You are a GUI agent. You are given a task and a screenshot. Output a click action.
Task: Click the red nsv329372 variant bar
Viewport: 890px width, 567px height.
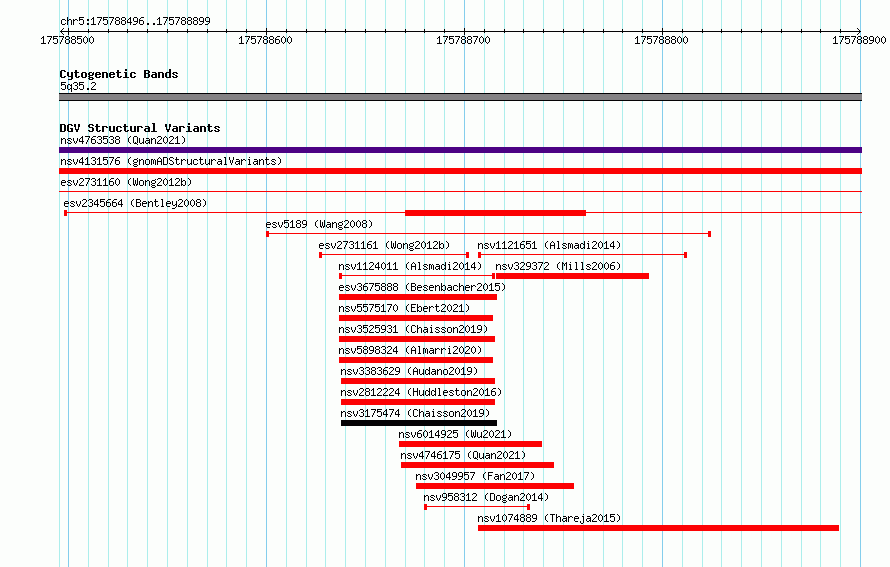click(x=572, y=276)
